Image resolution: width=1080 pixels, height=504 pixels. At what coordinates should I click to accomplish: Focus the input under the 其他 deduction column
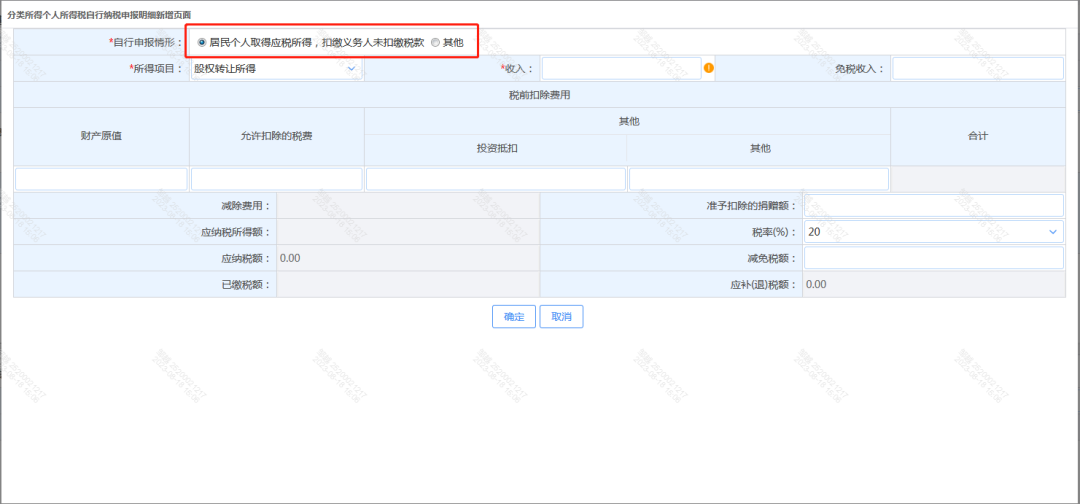tap(758, 179)
